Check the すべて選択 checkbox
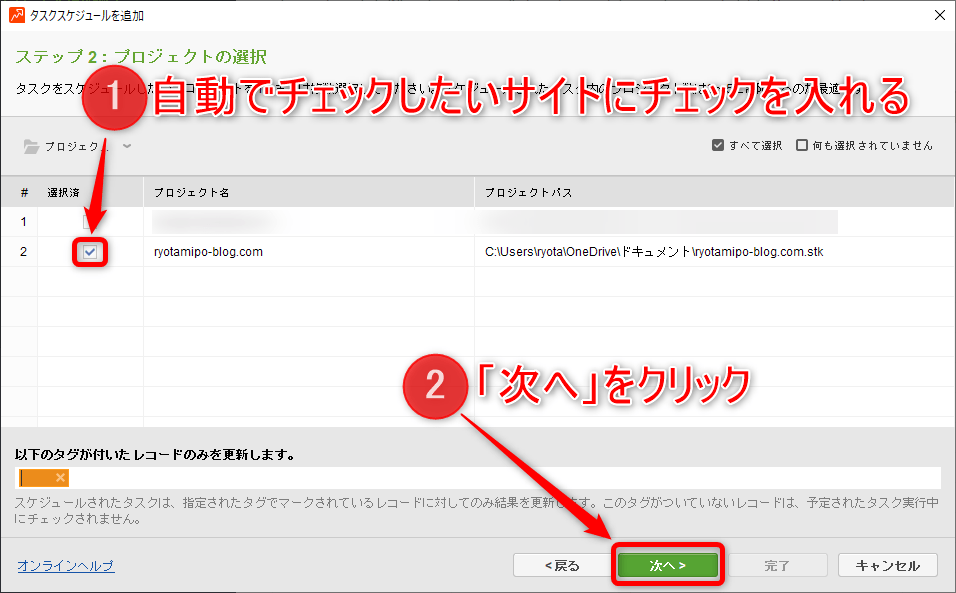The image size is (956, 593). coord(718,145)
